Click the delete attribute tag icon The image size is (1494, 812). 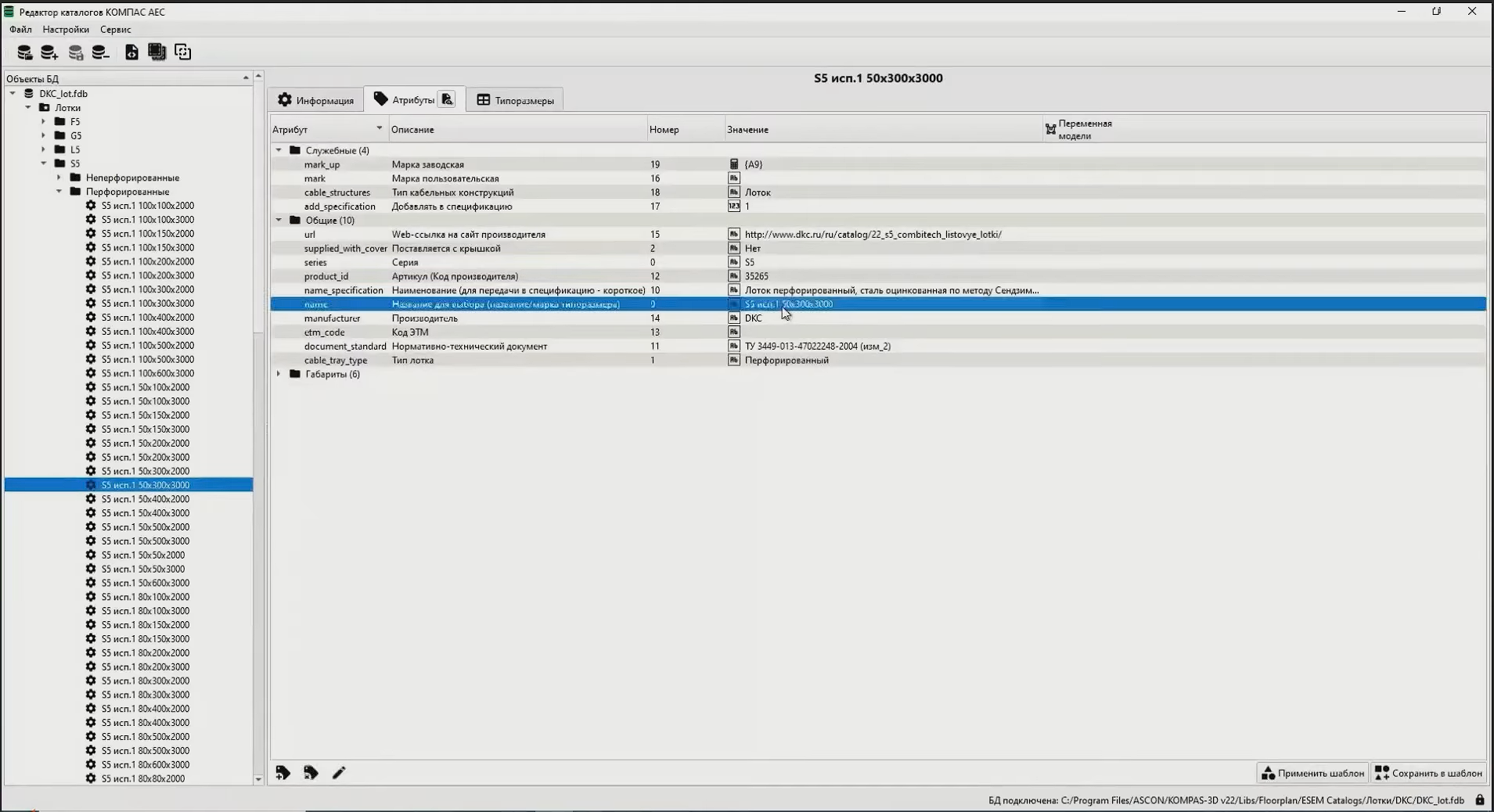tap(311, 773)
